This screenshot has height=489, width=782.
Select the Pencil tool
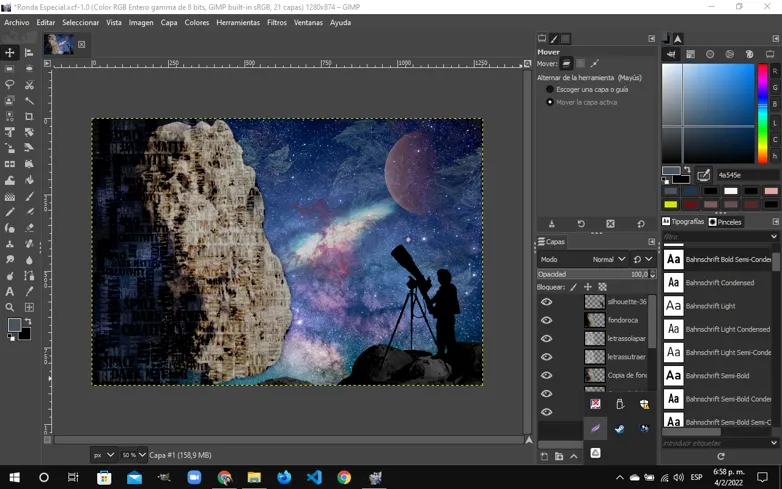click(9, 212)
